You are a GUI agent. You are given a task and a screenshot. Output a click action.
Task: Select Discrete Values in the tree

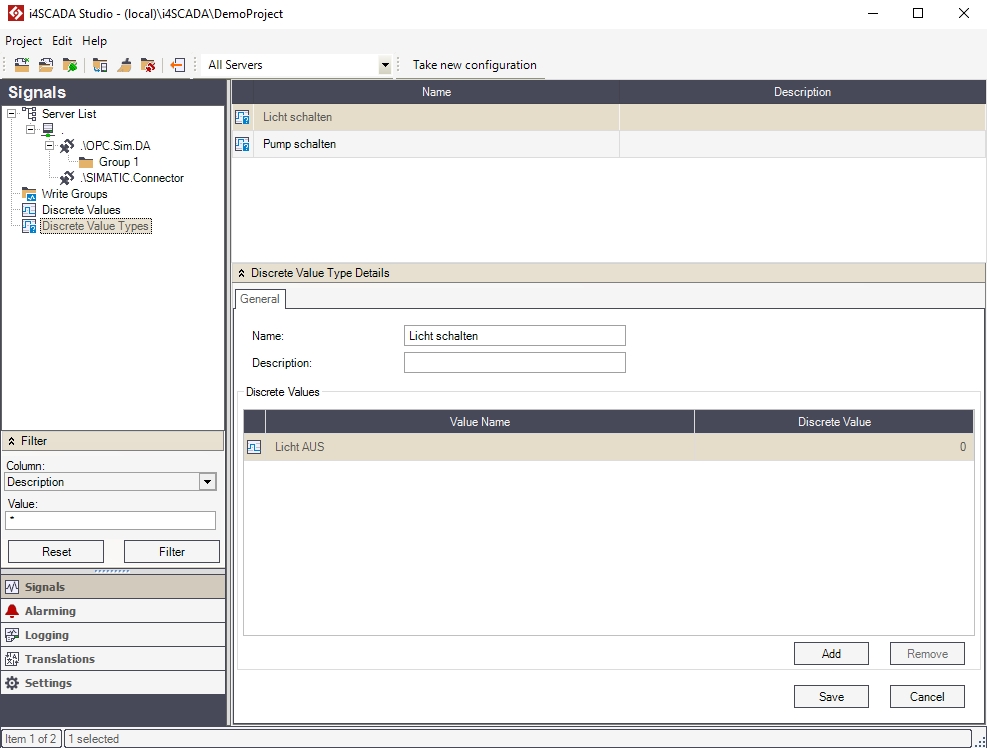point(80,210)
